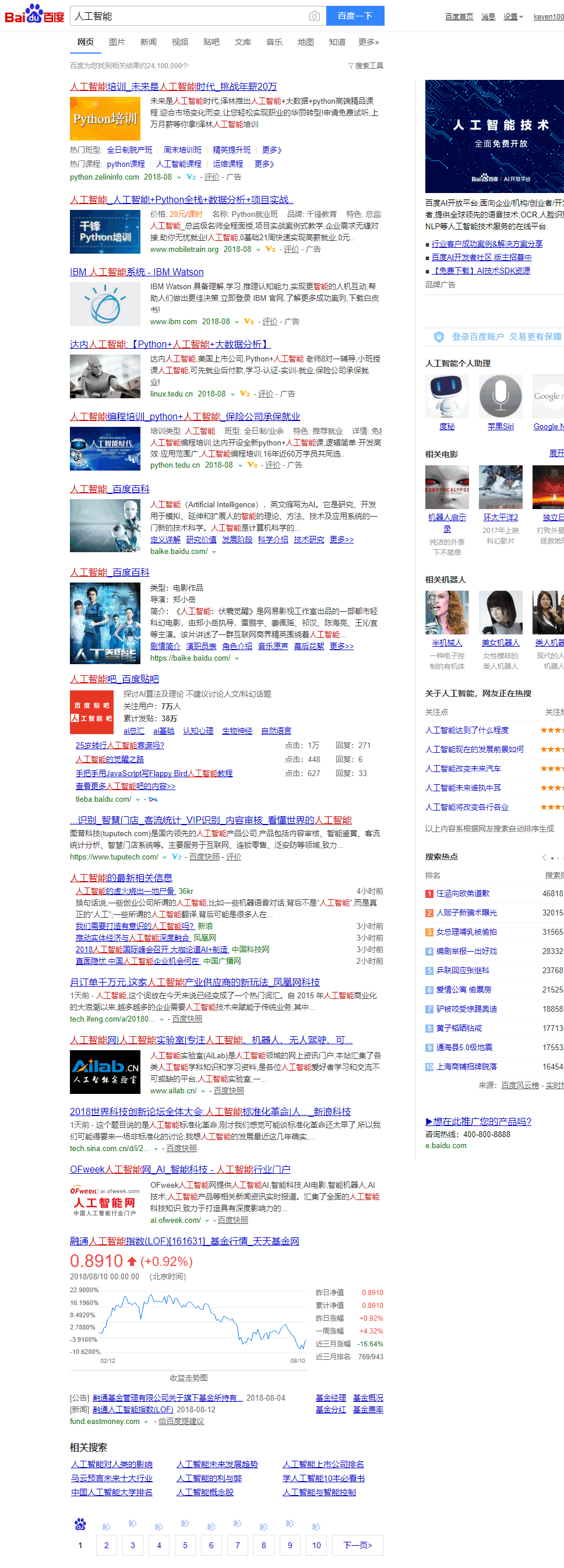Expand dropdown arrow beside baike.baidu.com/
564x1568 pixels.
tap(214, 552)
